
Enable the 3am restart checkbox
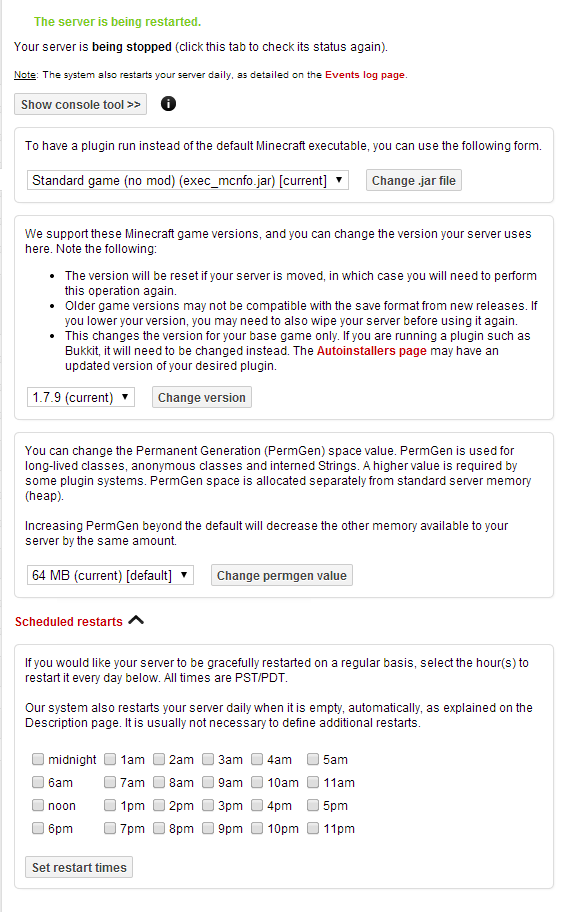208,759
